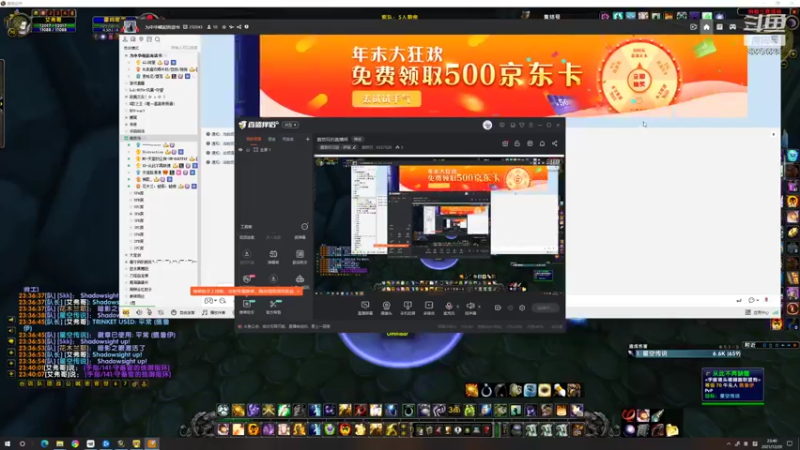800x450 pixels.
Task: Open search icon in YY channel panel
Action: 158,39
